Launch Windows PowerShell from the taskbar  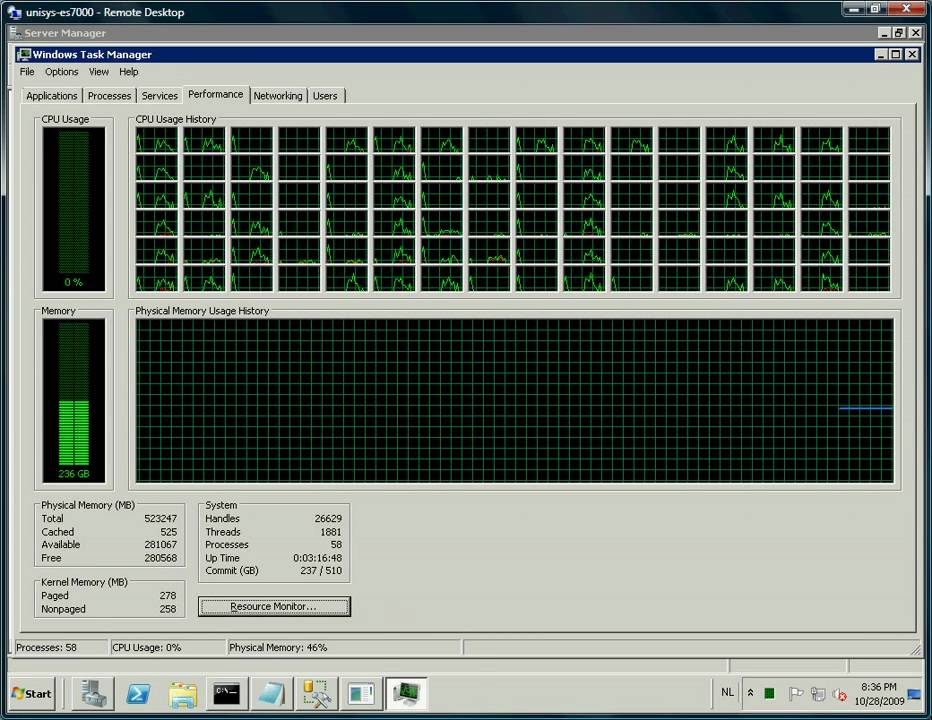(138, 693)
